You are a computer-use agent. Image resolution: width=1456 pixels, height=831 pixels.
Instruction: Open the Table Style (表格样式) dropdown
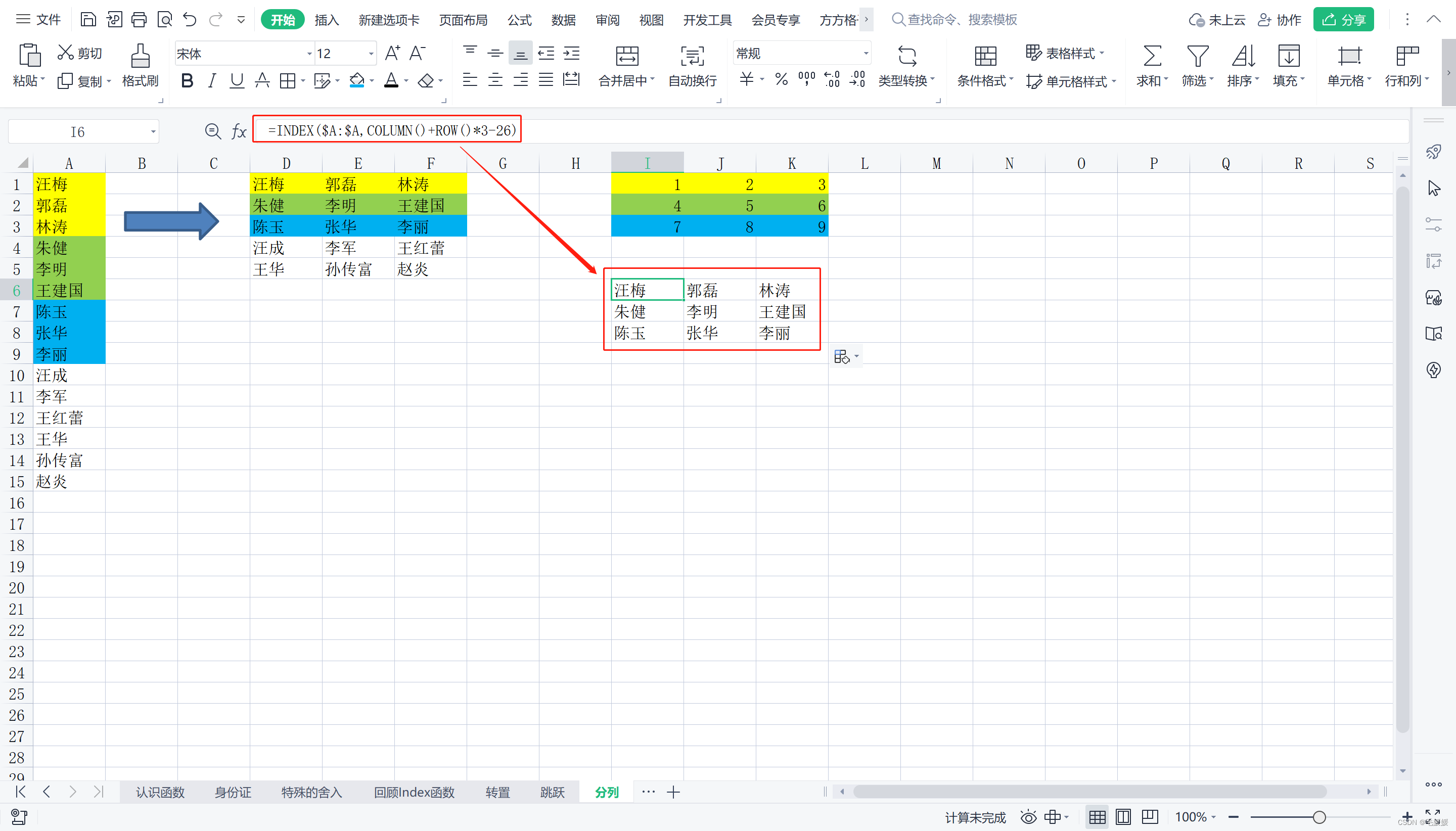1065,53
